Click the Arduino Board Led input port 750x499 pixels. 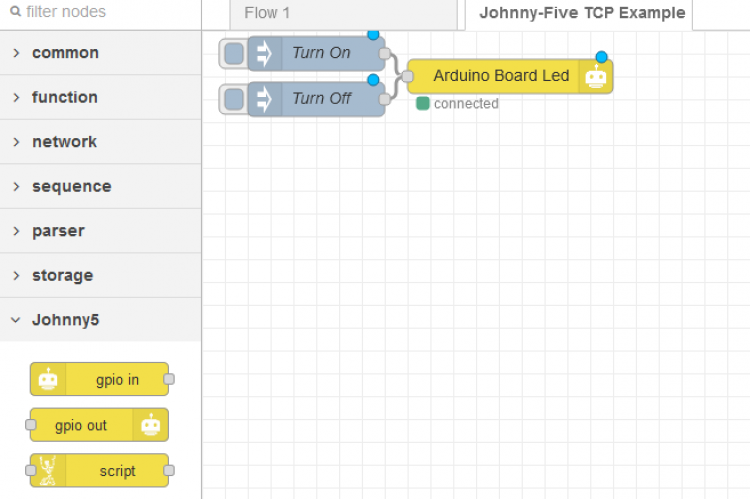click(408, 76)
